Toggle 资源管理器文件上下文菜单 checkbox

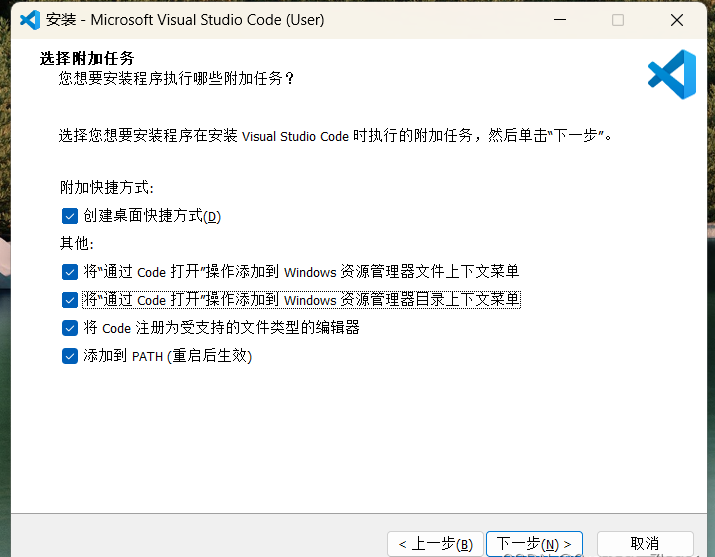pos(70,272)
